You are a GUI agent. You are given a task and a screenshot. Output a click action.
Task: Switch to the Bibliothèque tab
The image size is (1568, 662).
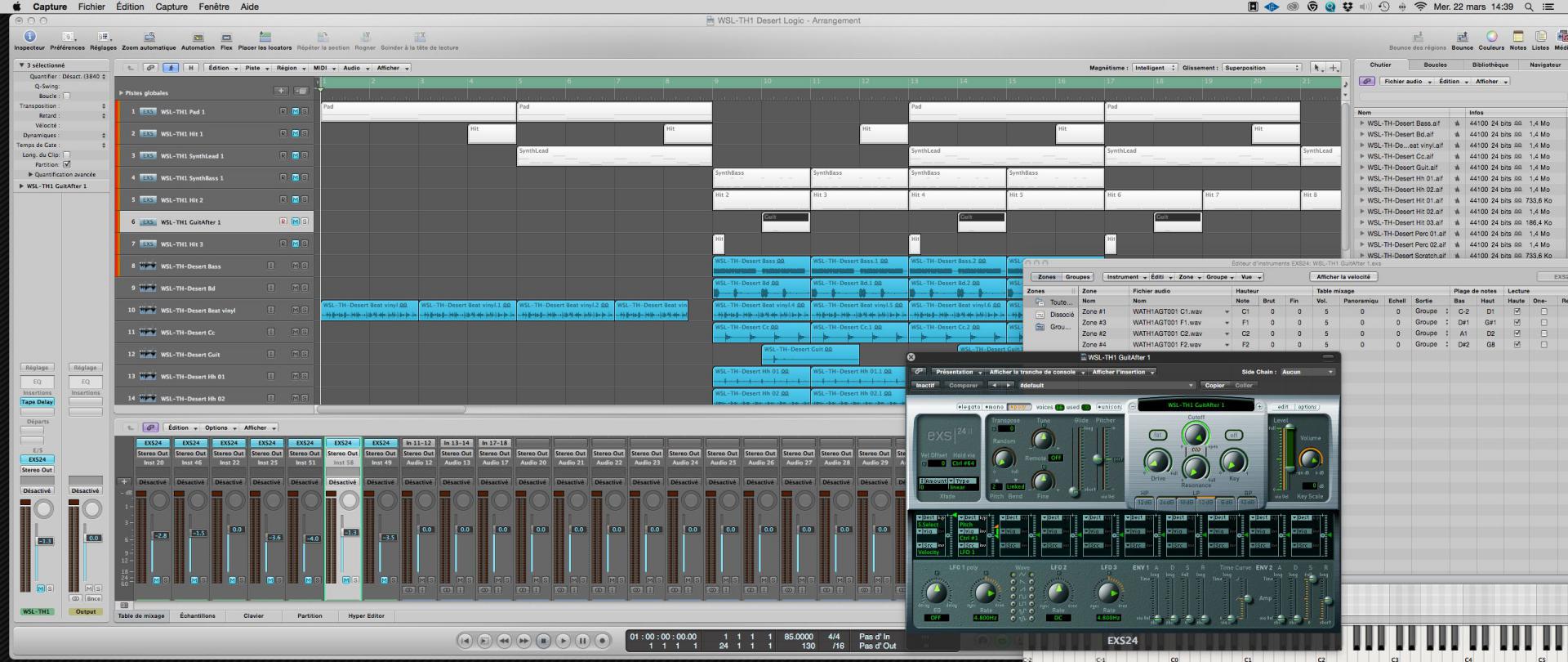pos(1490,65)
